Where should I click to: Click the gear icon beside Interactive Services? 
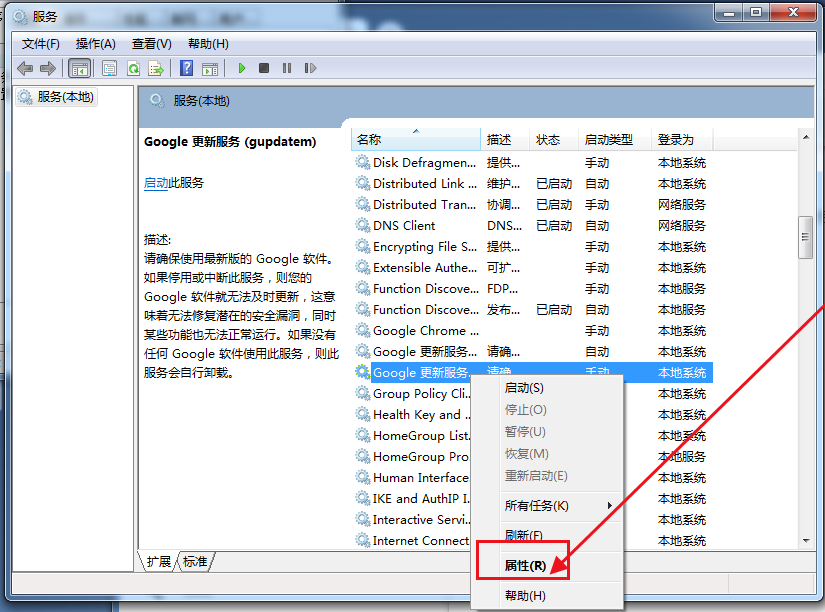pyautogui.click(x=362, y=519)
